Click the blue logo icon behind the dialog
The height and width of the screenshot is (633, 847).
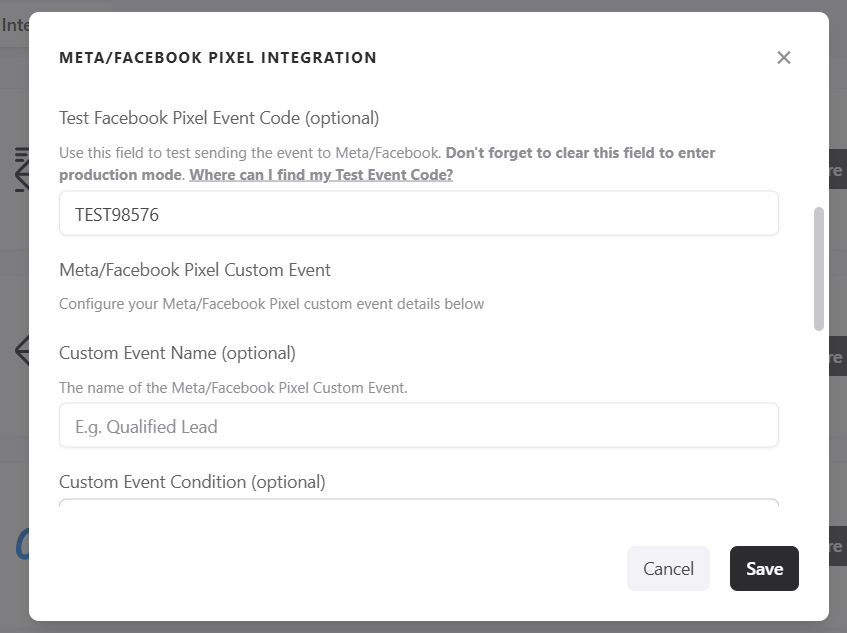[x=21, y=543]
